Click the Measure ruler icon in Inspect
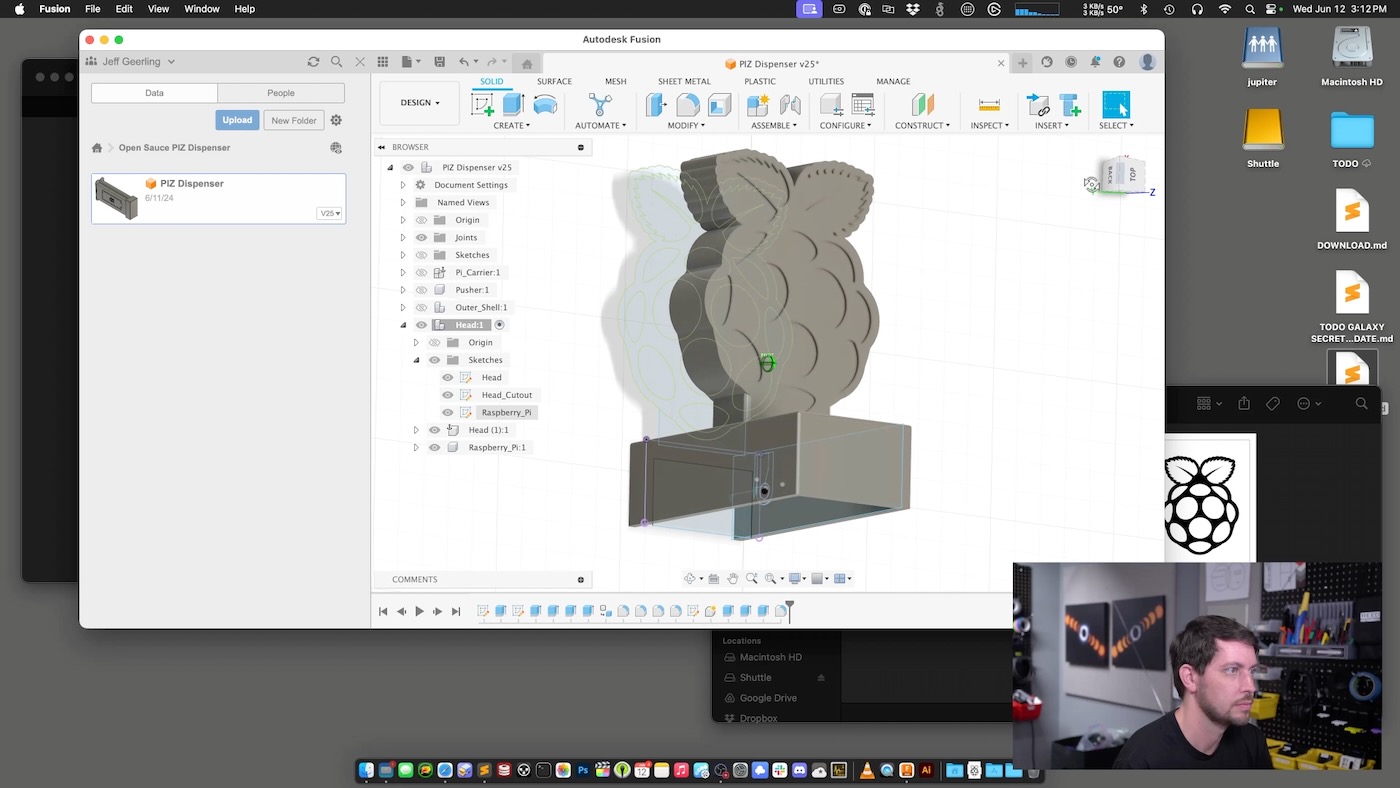 pyautogui.click(x=989, y=104)
